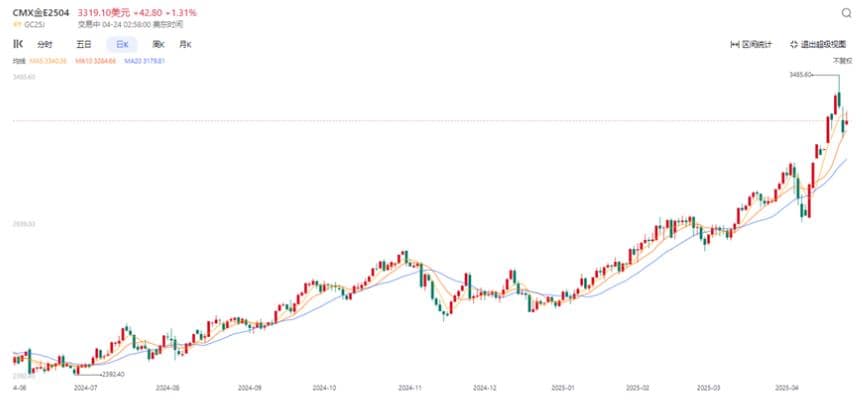The image size is (862, 408).
Task: Toggle the MA5 moving average line
Action: (x=47, y=61)
